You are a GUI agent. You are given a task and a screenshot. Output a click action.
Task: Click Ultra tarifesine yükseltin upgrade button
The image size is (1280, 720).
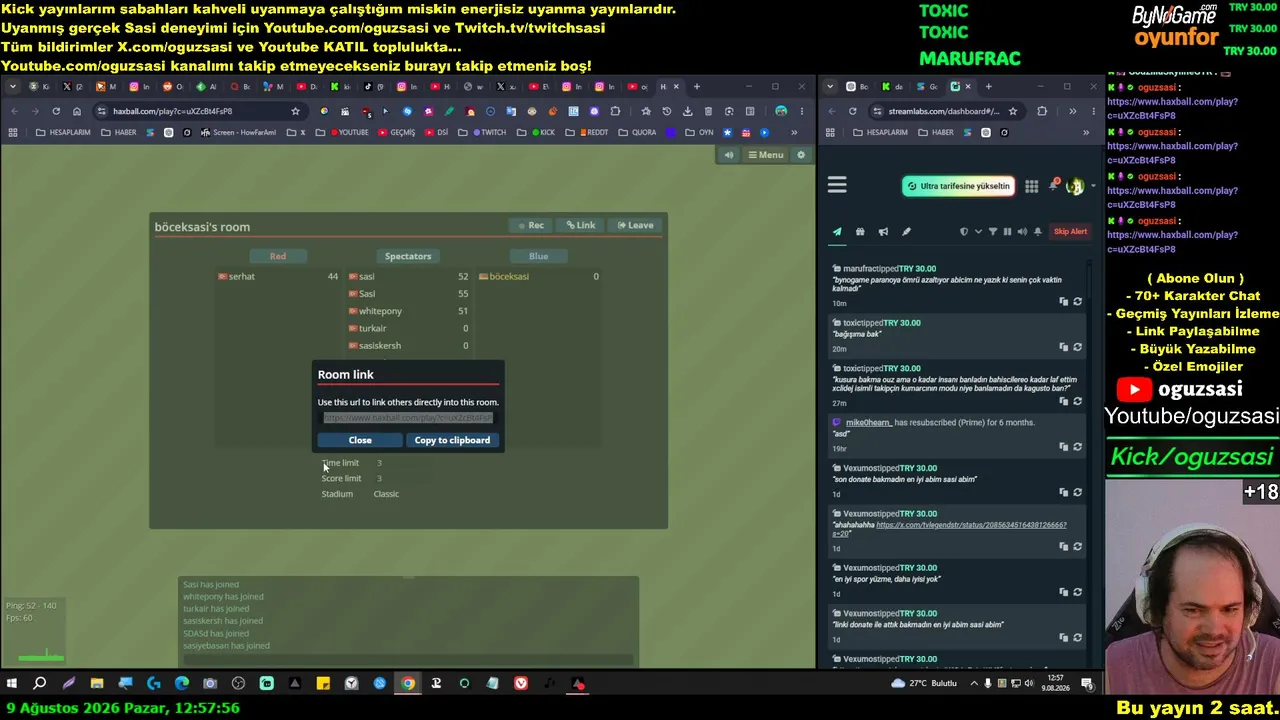pyautogui.click(x=959, y=186)
